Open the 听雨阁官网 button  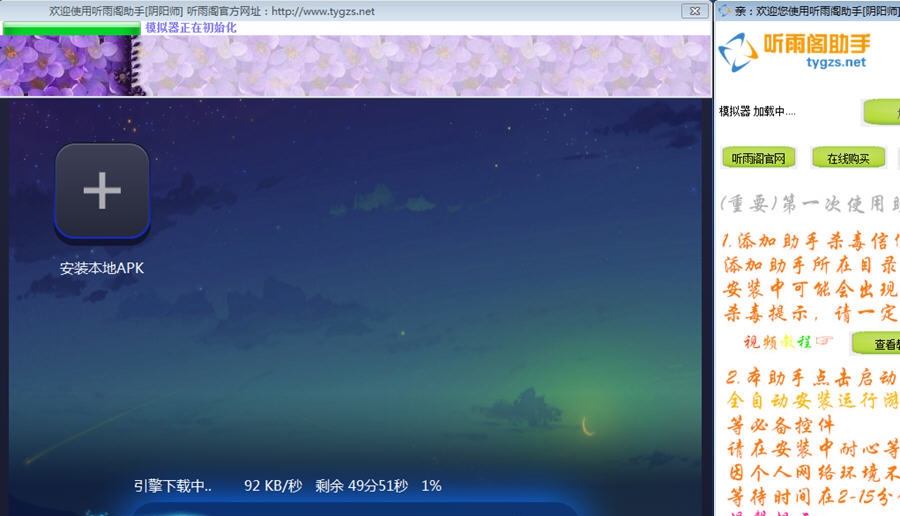pos(758,158)
